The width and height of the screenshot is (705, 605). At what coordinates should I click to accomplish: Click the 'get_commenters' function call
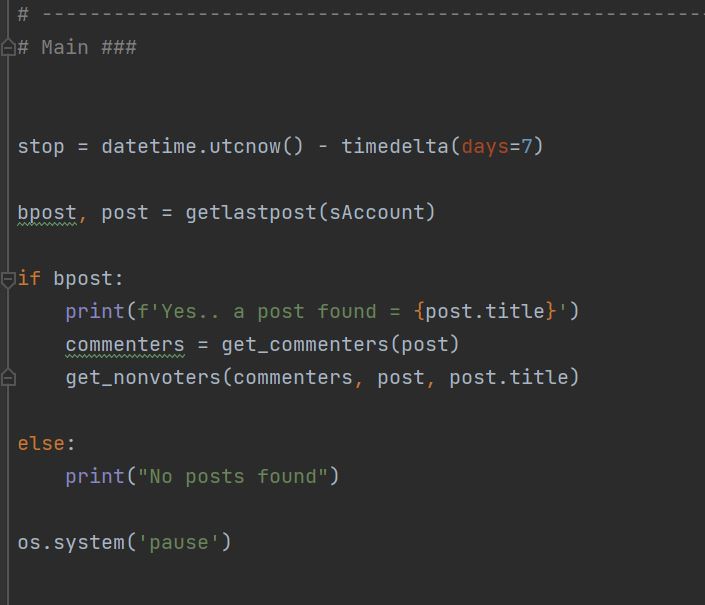point(305,345)
